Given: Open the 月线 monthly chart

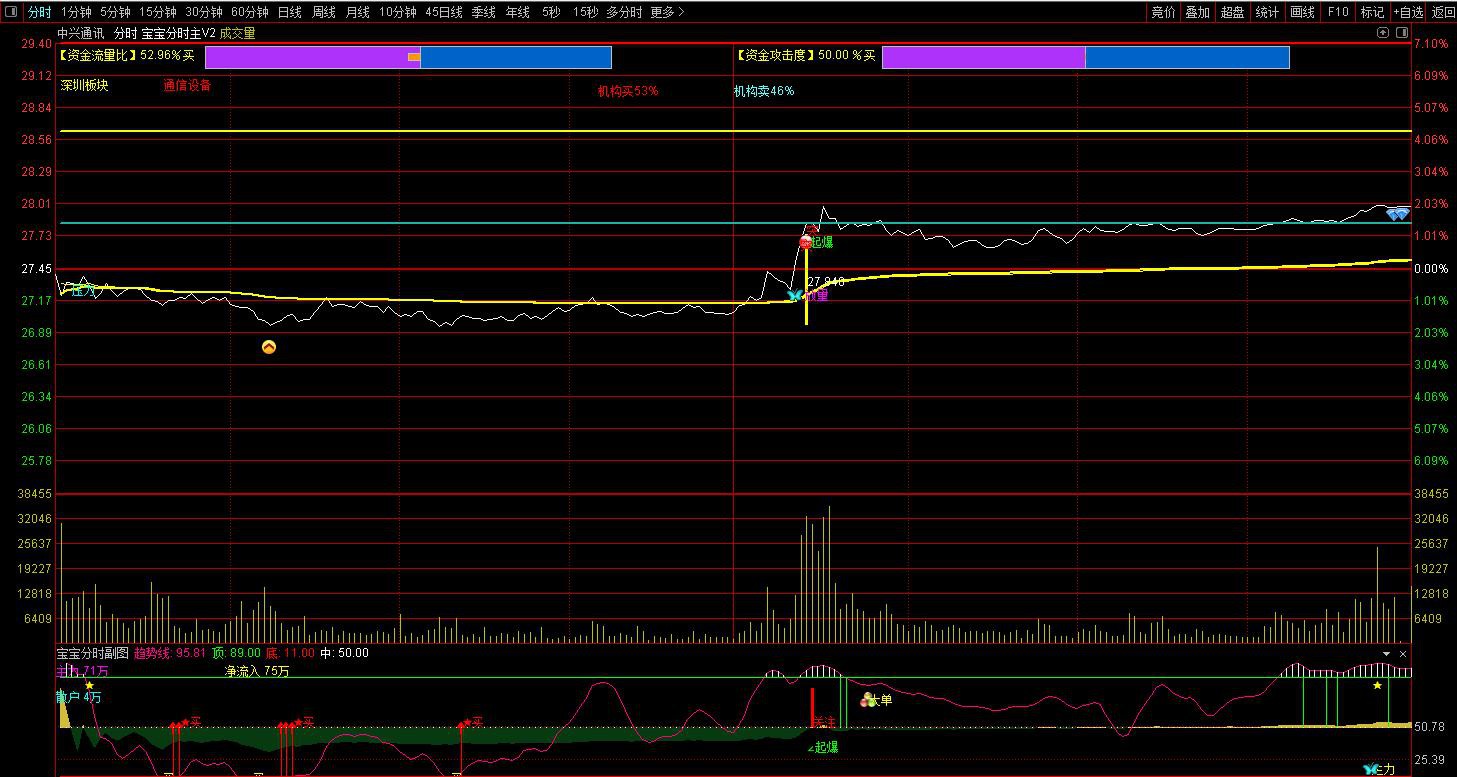Looking at the screenshot, I should click(x=358, y=12).
